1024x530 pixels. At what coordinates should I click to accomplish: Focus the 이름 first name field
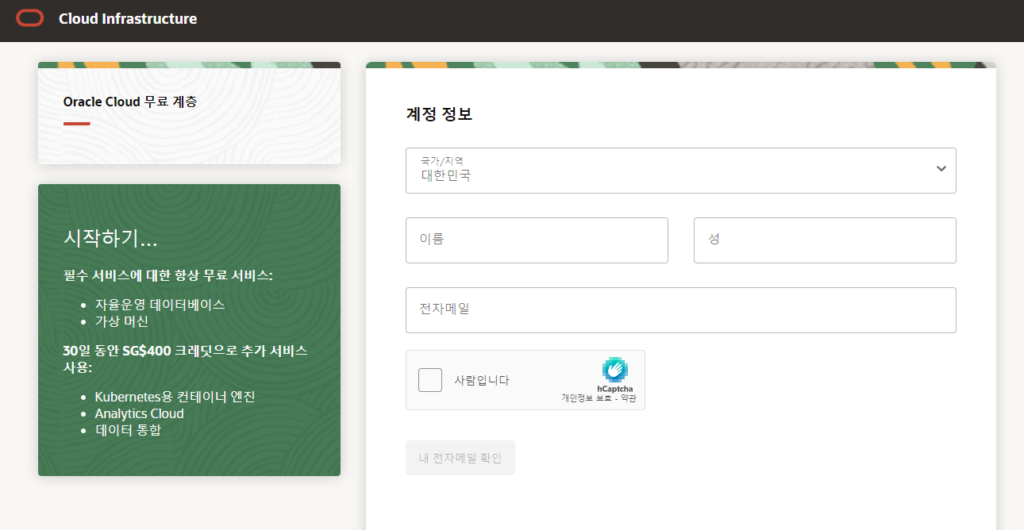pyautogui.click(x=537, y=240)
